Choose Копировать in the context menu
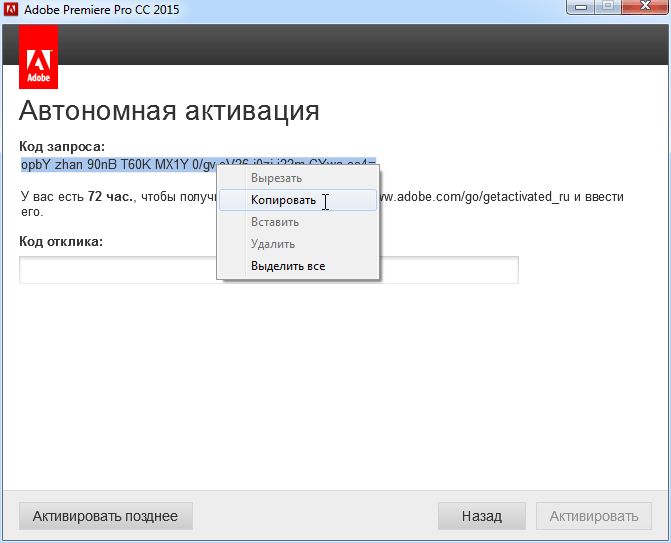The height and width of the screenshot is (543, 671). [298, 200]
